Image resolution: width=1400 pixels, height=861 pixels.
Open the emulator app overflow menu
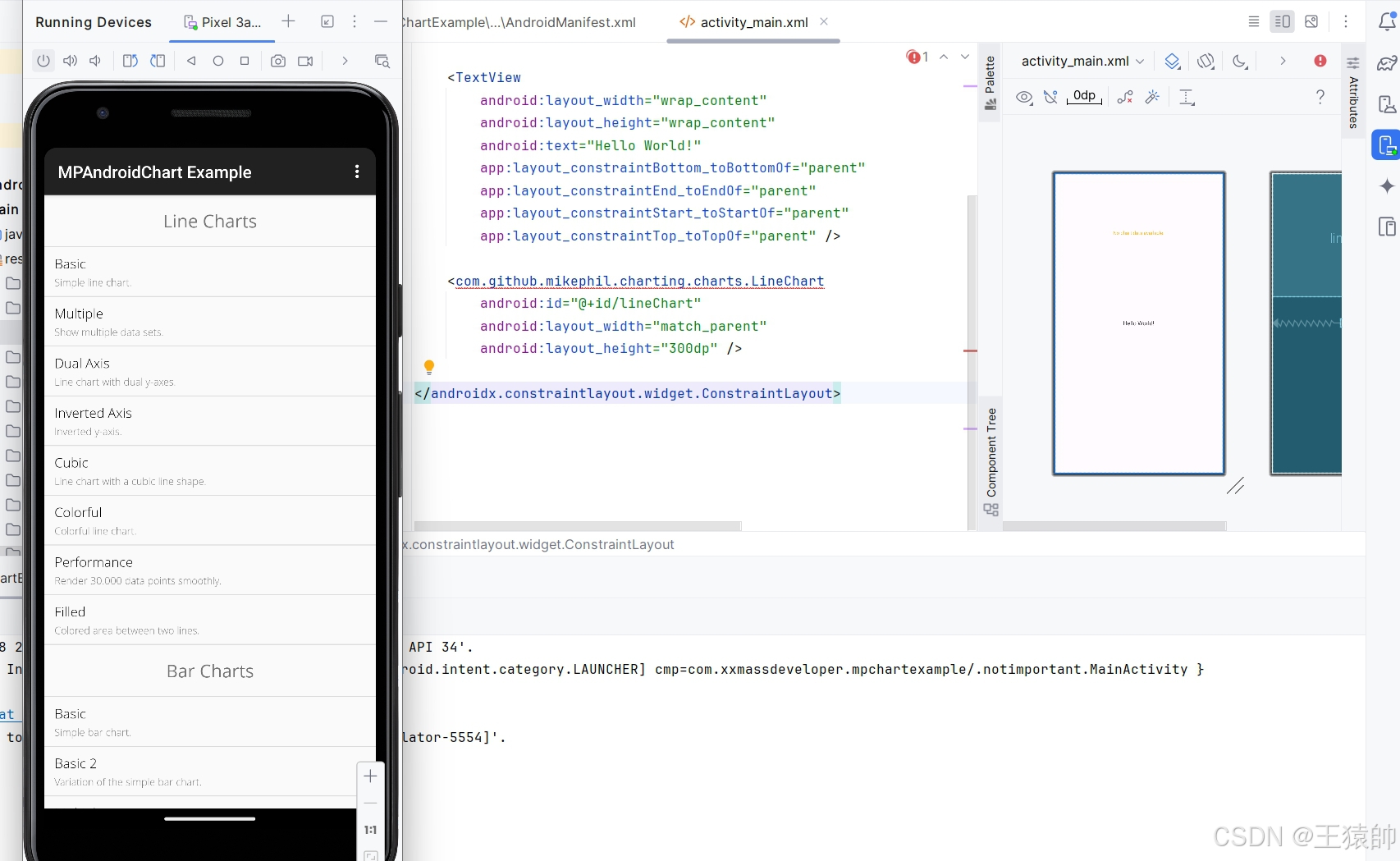(x=357, y=172)
